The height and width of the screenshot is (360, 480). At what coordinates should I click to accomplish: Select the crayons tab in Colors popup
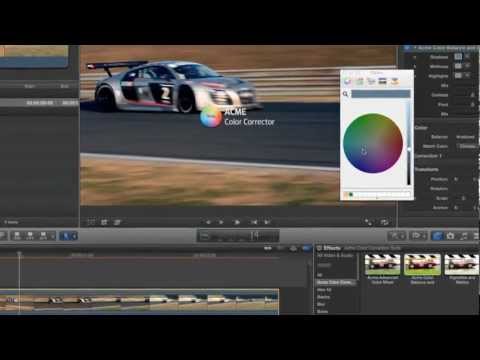point(395,81)
